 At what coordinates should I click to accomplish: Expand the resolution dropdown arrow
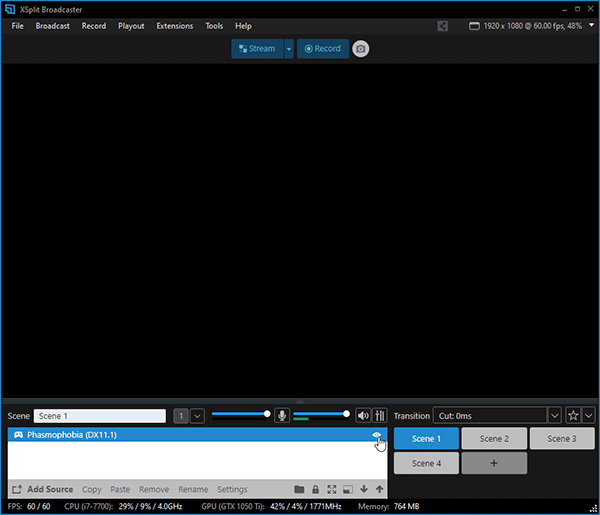tap(592, 25)
